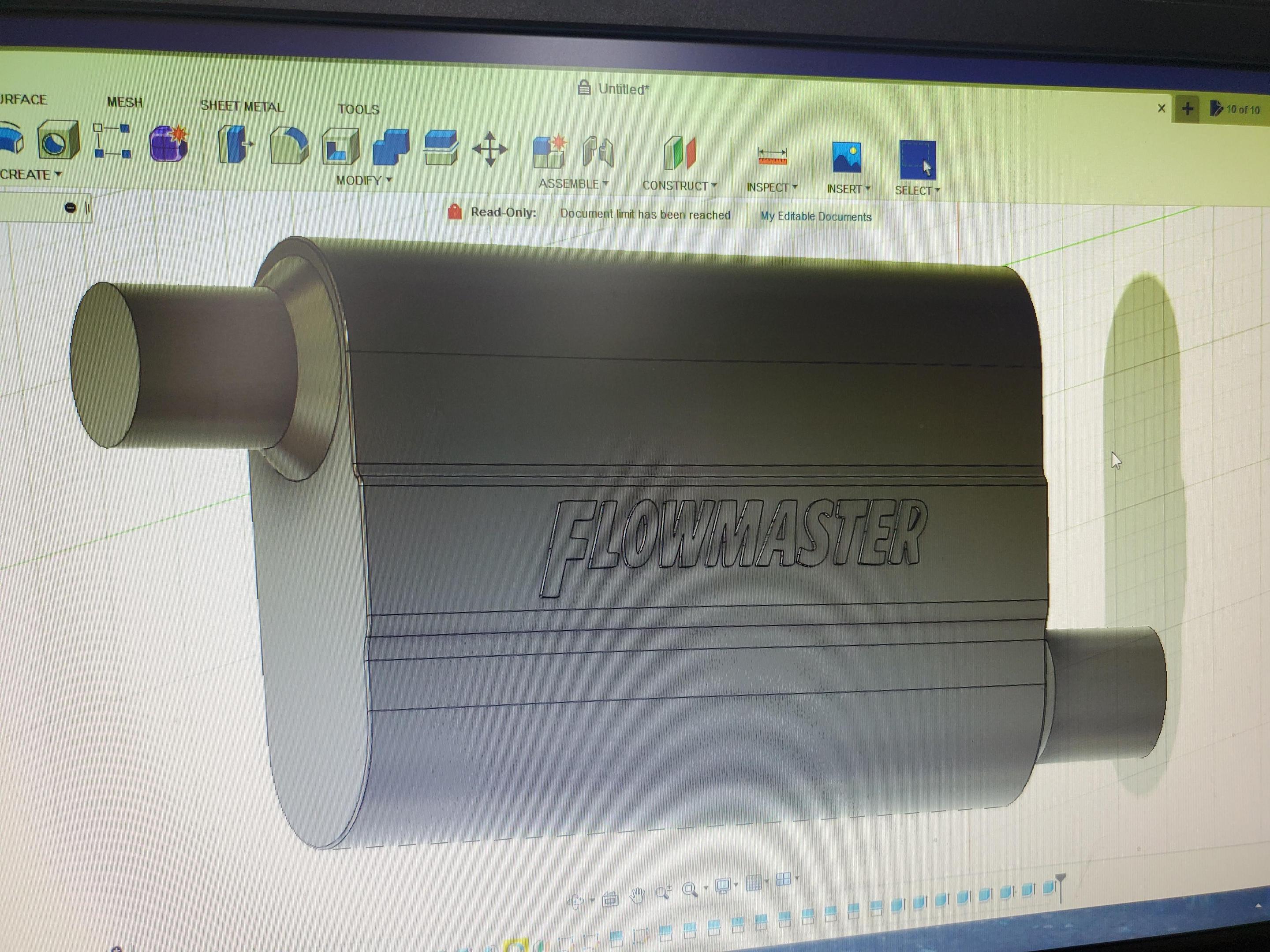Collapse the browser panel minus button
This screenshot has width=1270, height=952.
click(x=70, y=208)
